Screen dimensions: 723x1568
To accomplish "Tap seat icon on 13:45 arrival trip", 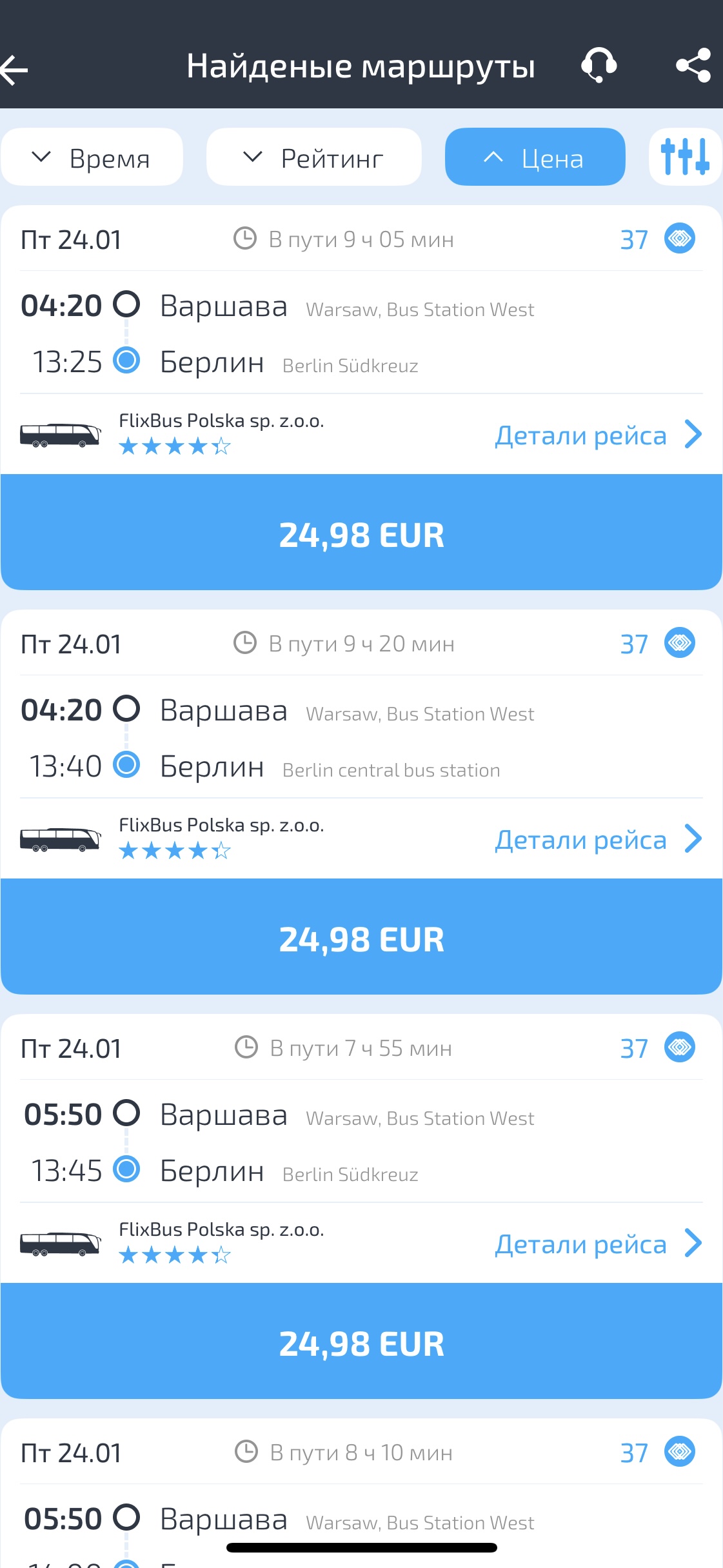I will click(x=679, y=1047).
